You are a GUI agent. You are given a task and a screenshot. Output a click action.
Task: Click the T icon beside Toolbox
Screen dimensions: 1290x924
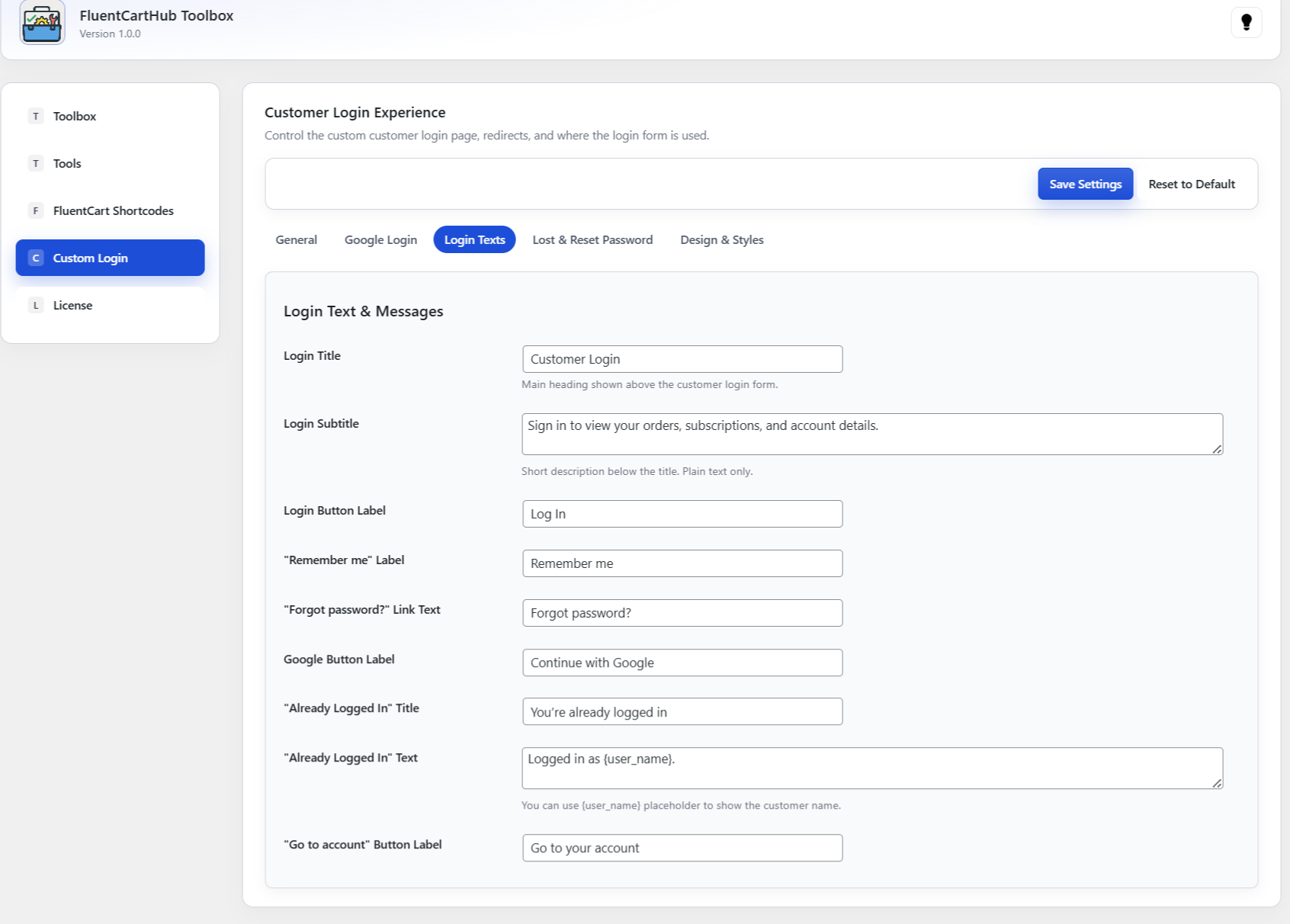tap(36, 117)
